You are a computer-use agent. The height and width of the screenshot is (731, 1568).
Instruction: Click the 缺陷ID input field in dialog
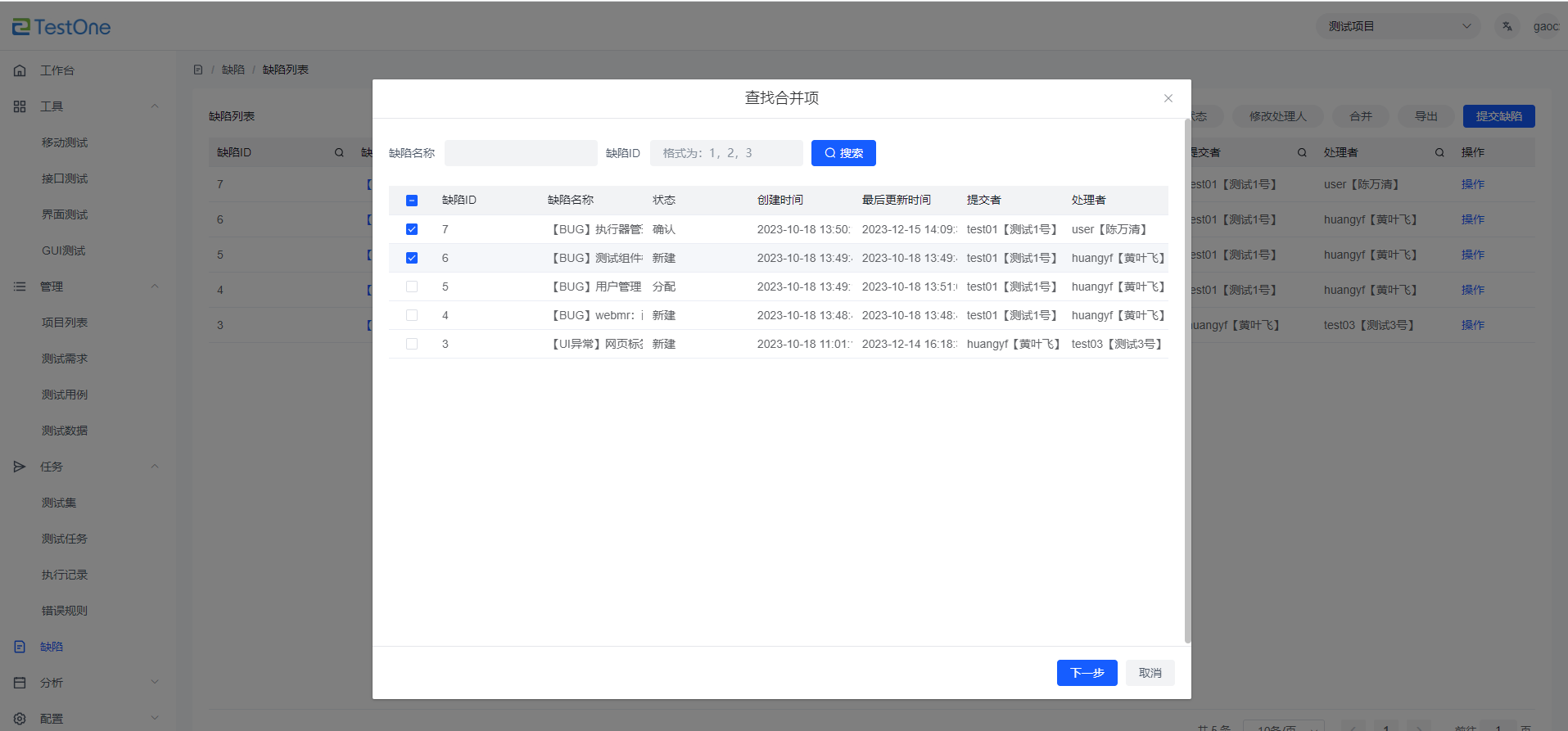coord(726,153)
